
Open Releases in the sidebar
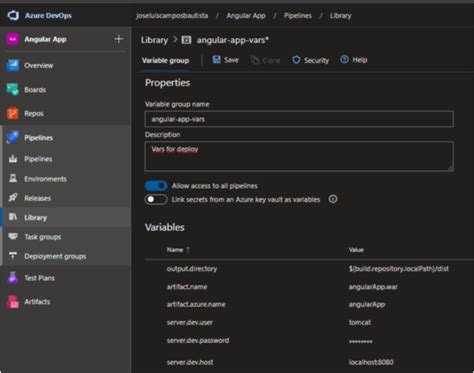click(37, 198)
